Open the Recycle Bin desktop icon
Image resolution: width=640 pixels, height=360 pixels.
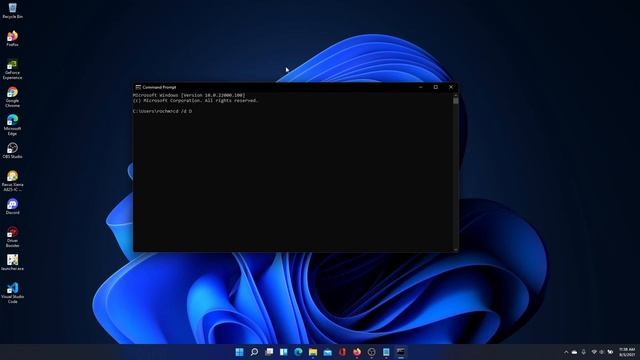pyautogui.click(x=12, y=11)
